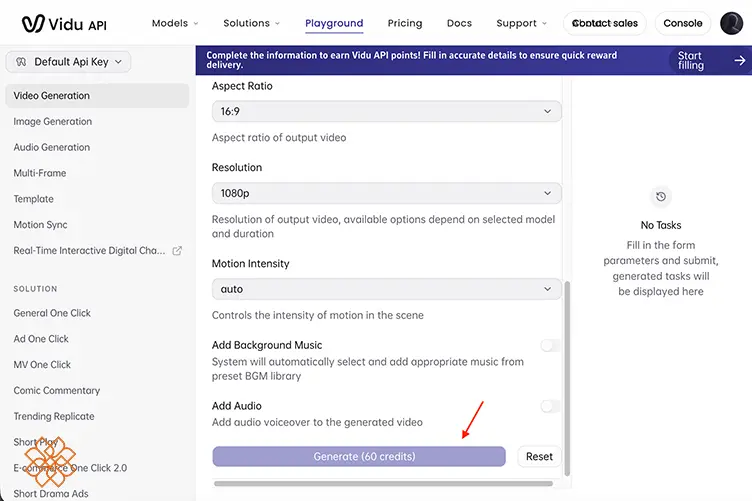Click the Motion Intensity label

coord(251,264)
